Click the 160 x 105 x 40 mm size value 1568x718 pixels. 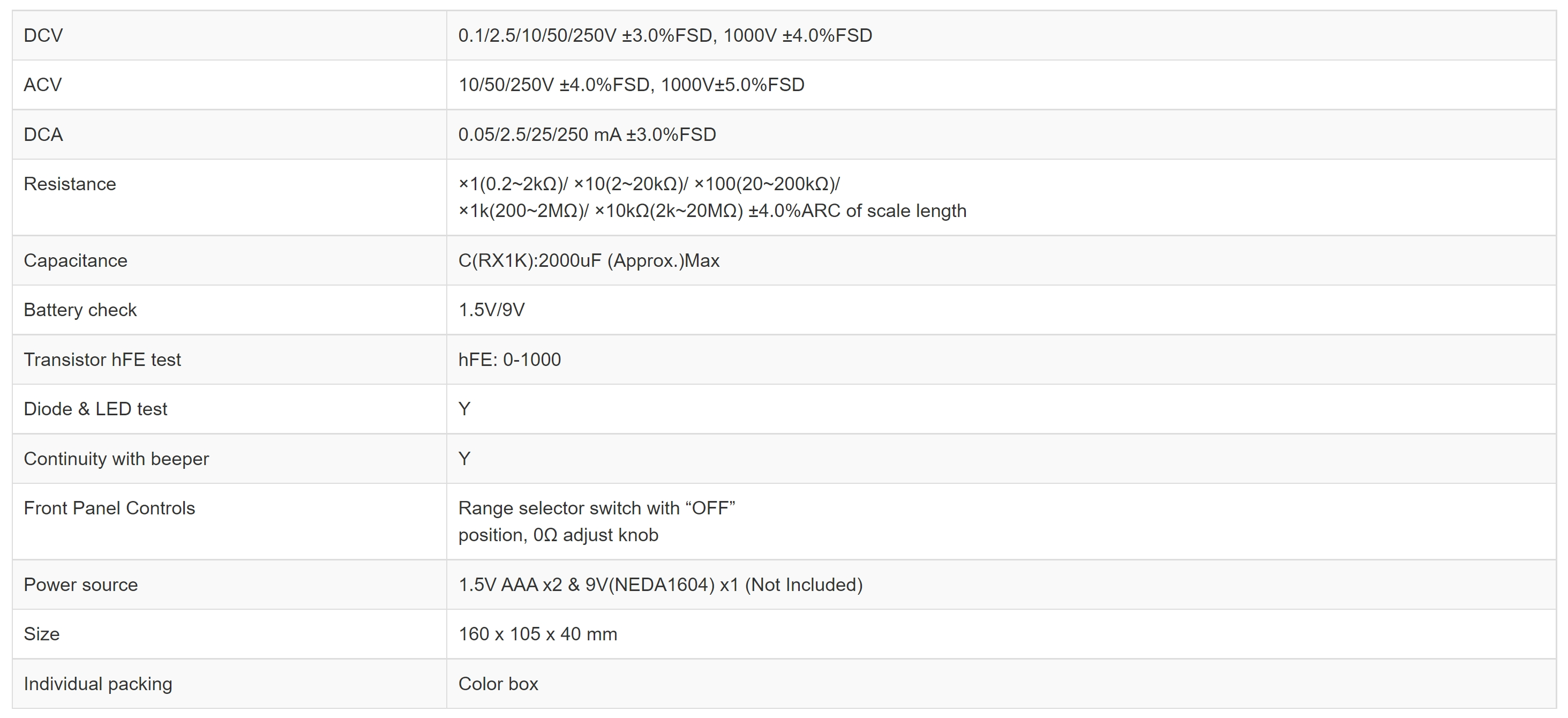(x=537, y=634)
